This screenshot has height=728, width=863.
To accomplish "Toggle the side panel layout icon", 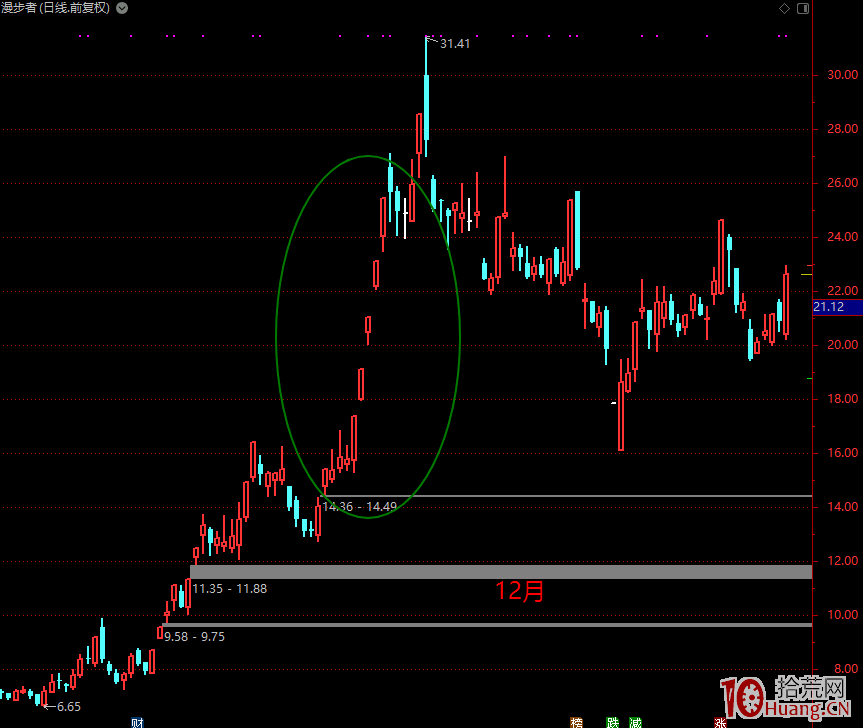I will pyautogui.click(x=803, y=8).
